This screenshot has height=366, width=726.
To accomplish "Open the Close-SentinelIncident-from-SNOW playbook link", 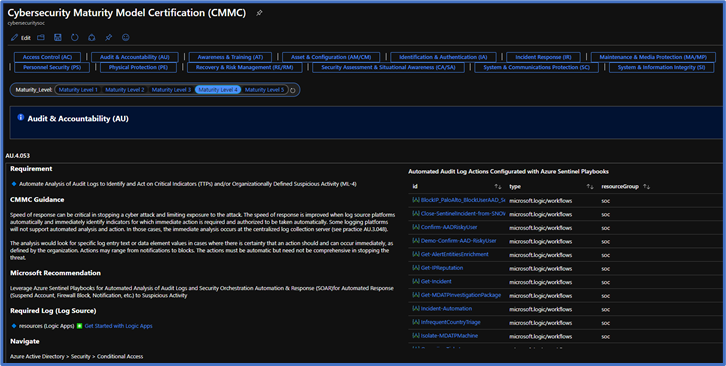I will pos(463,214).
